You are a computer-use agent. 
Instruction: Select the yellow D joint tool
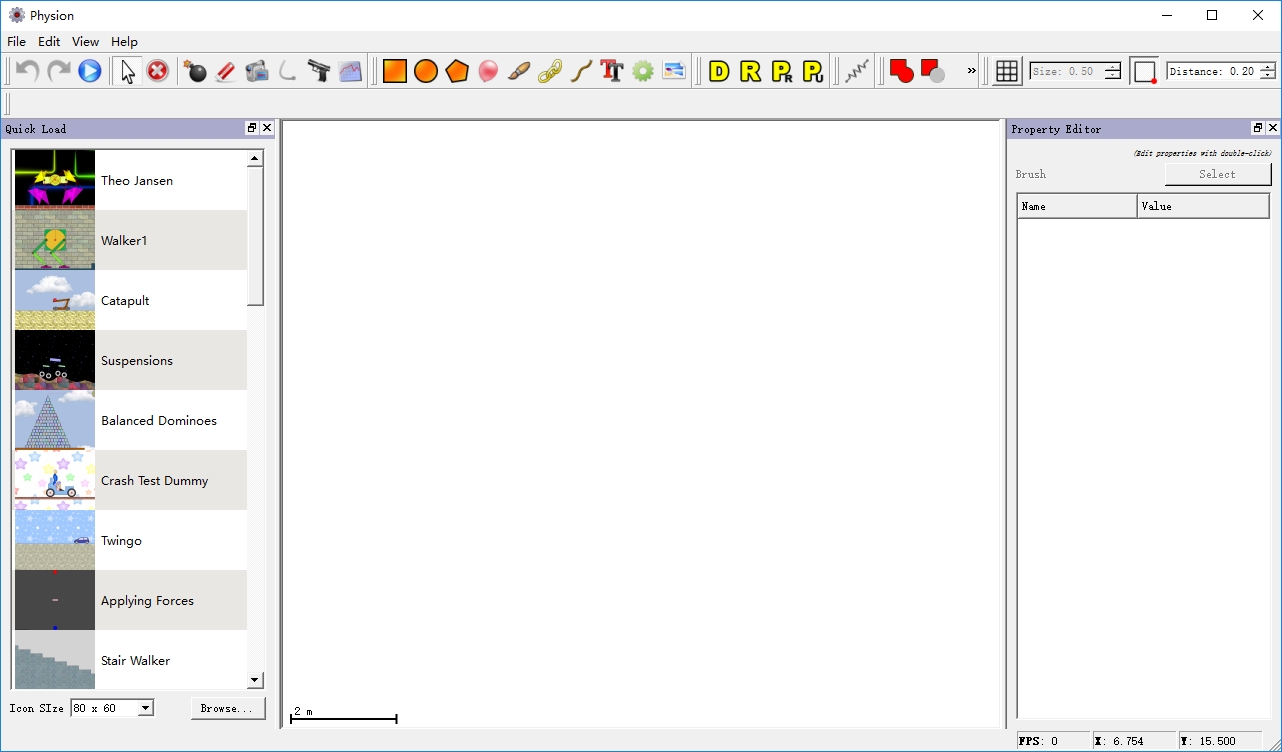coord(719,71)
